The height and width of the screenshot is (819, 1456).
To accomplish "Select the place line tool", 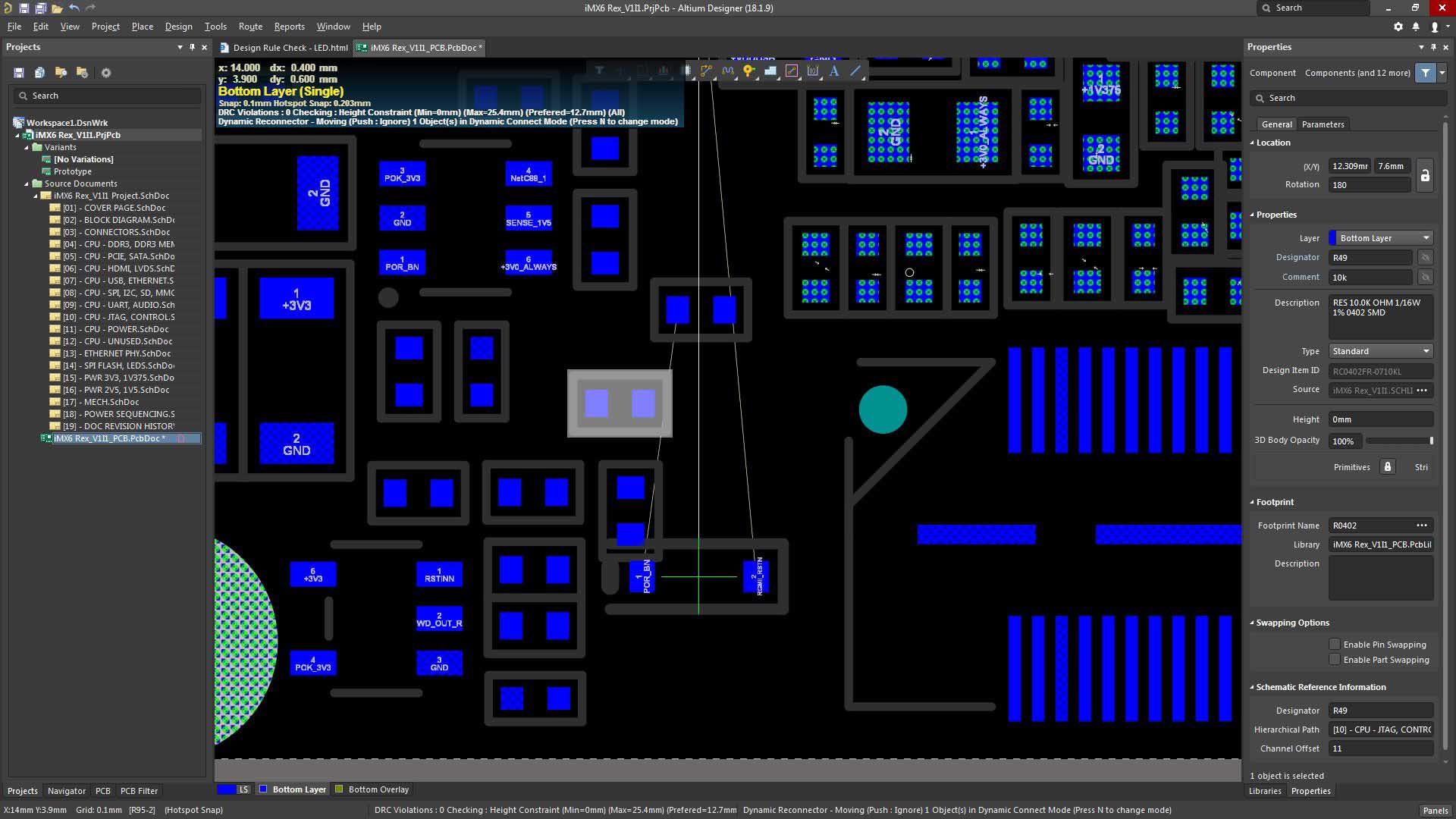I will (x=855, y=71).
